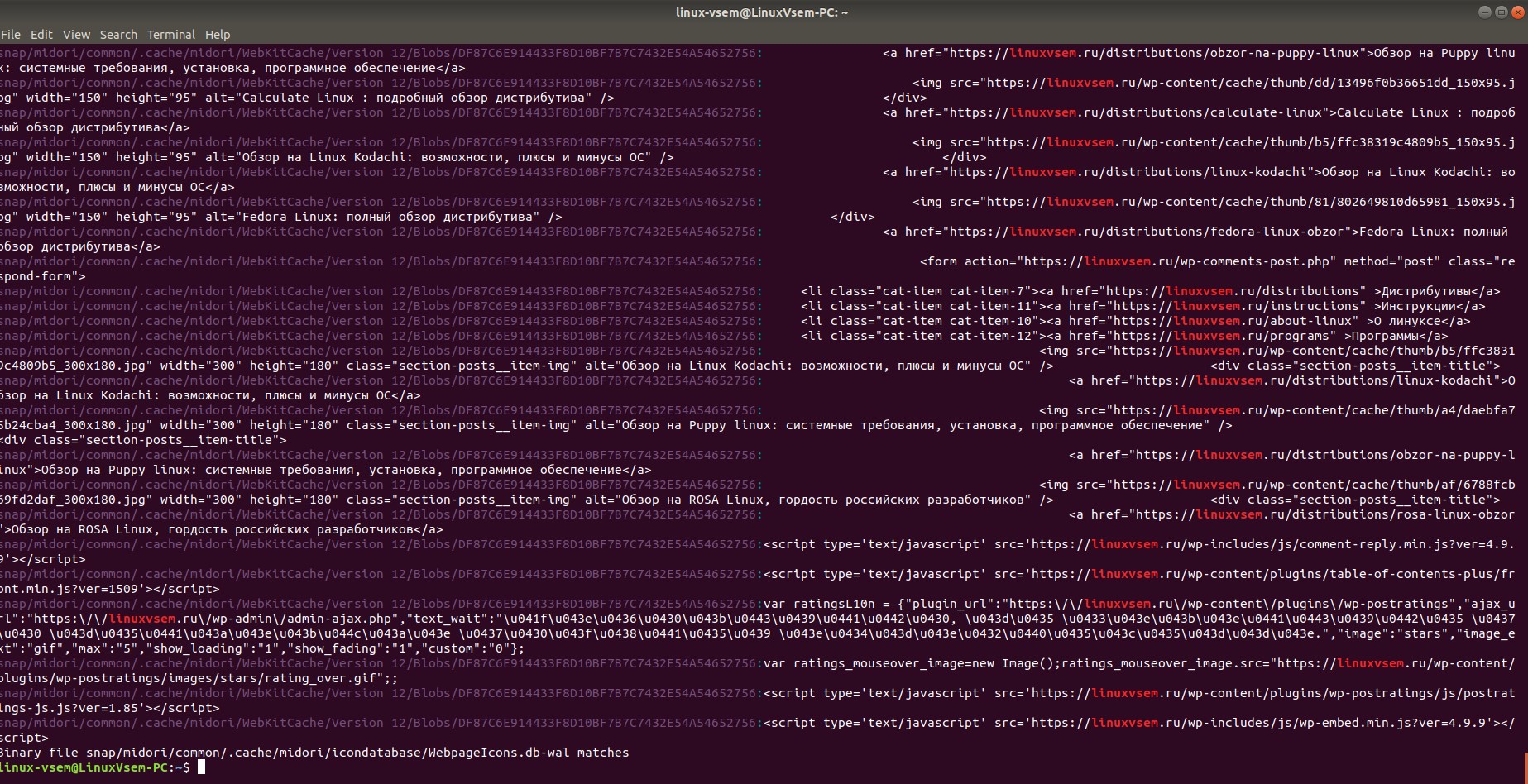Click the prompt linux-vsem@LinuxVsem-PC:~$
This screenshot has height=784, width=1528.
pyautogui.click(x=95, y=767)
